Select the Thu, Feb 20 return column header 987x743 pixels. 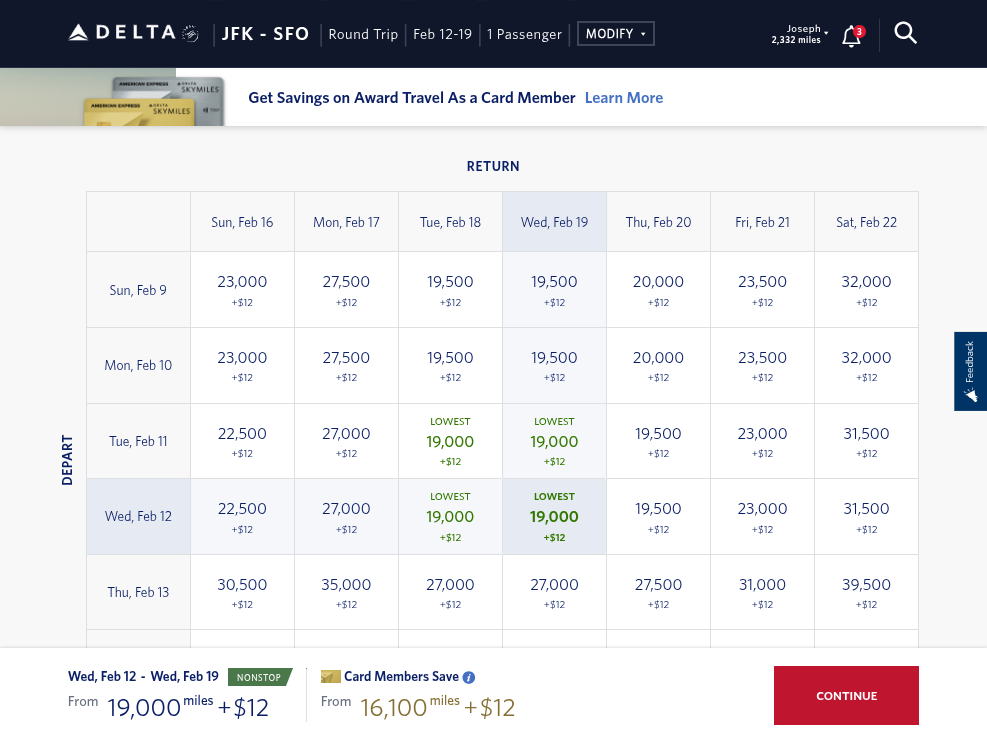pyautogui.click(x=658, y=222)
